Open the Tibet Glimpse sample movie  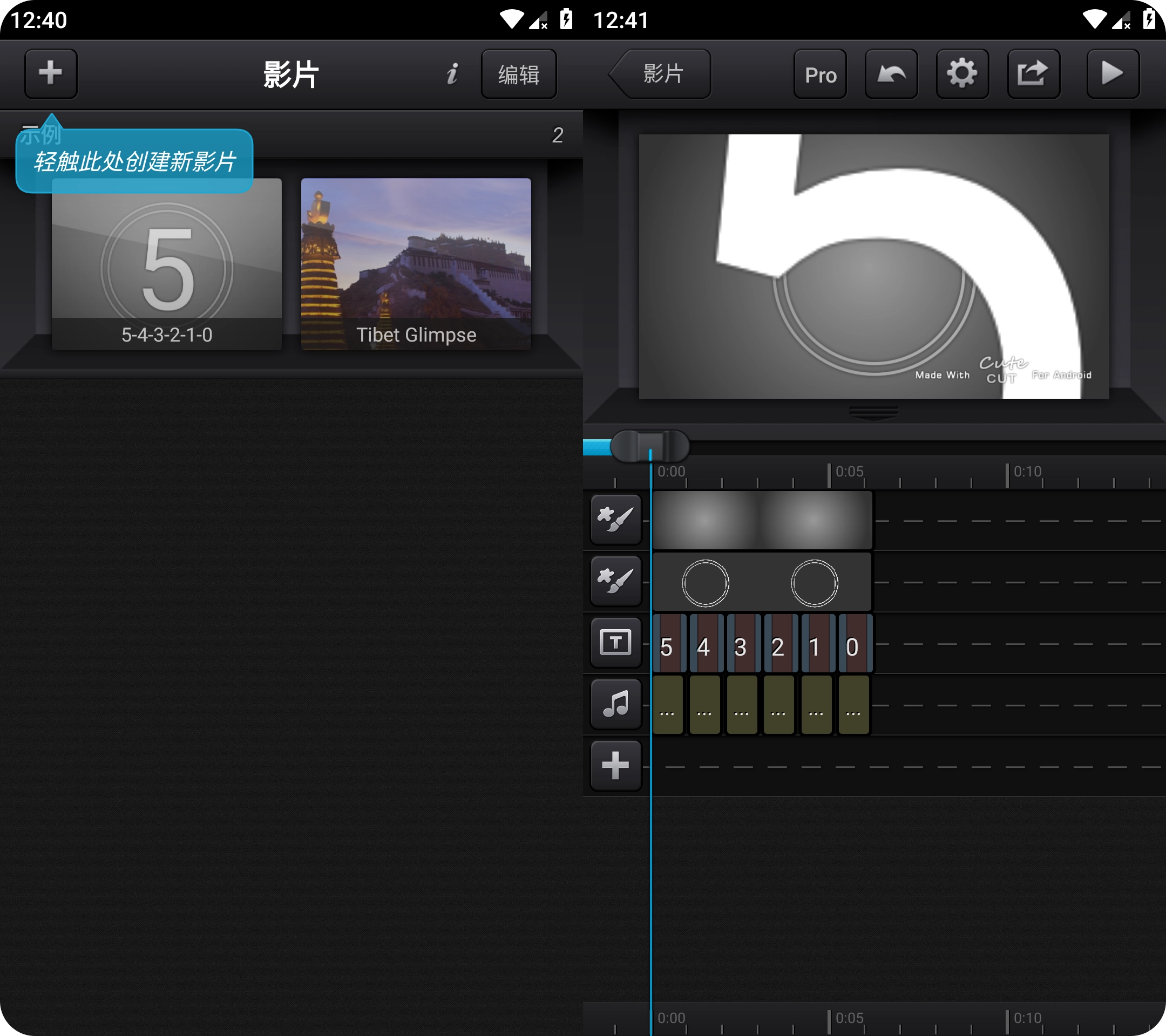[416, 263]
